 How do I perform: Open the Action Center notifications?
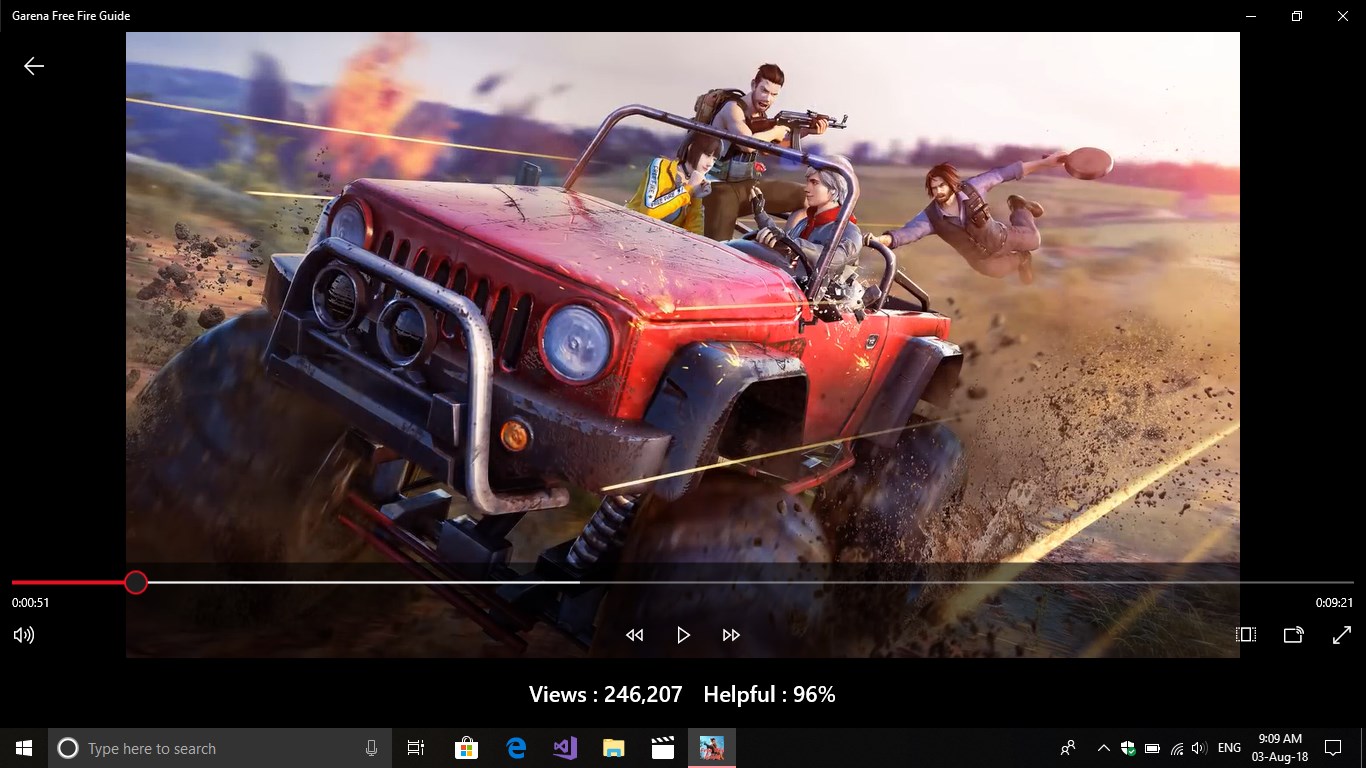pyautogui.click(x=1332, y=748)
